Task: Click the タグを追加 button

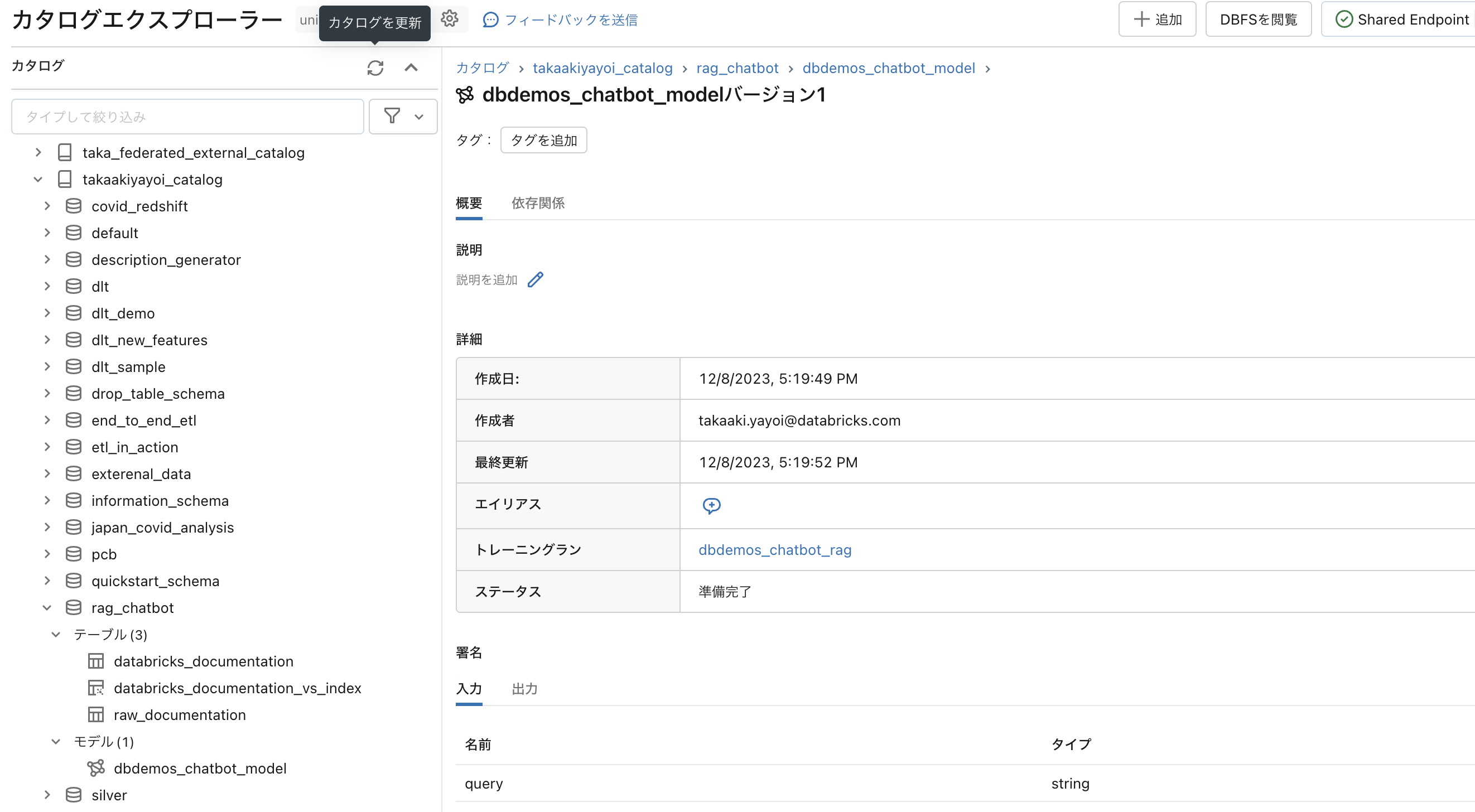Action: tap(543, 140)
